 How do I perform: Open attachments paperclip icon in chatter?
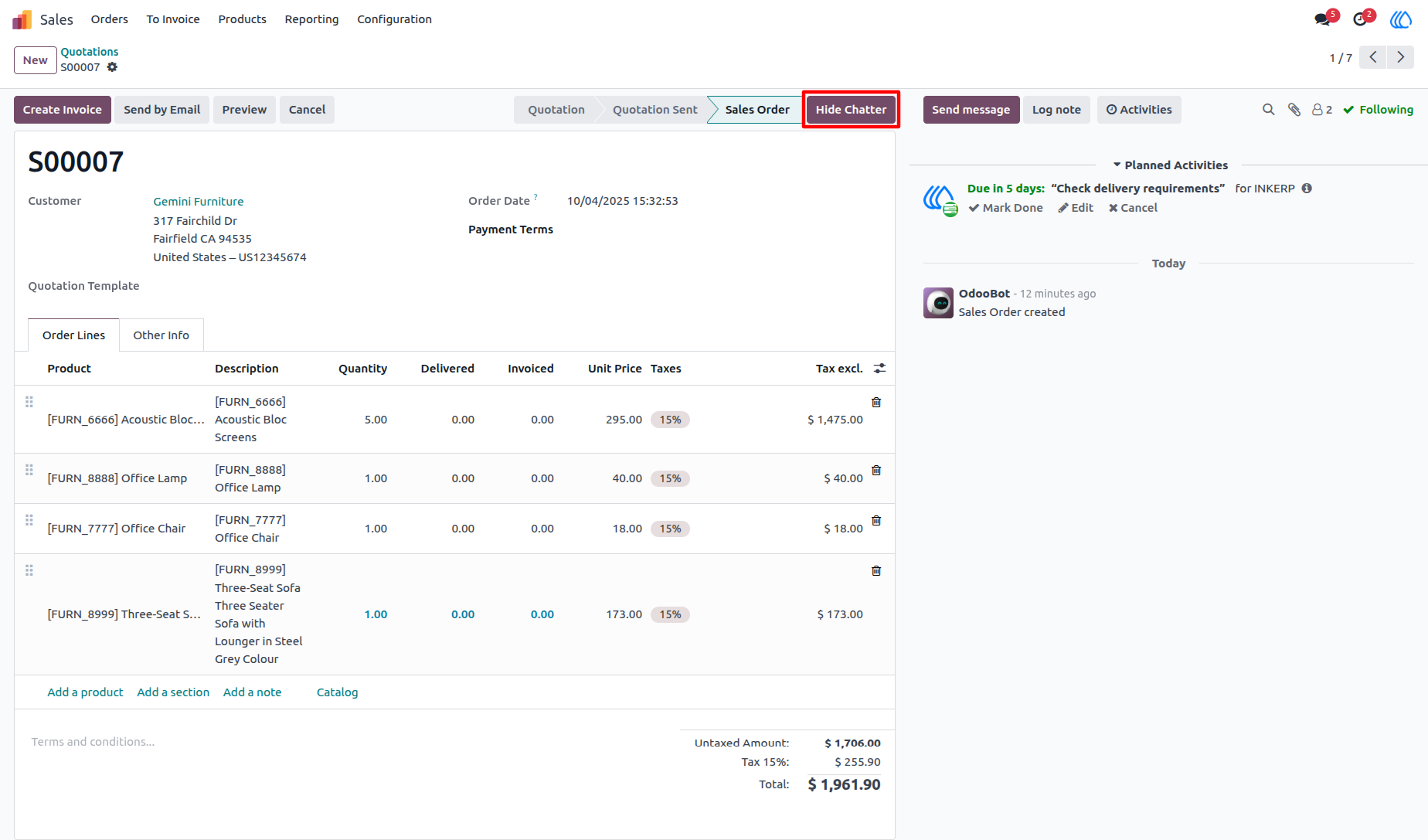click(x=1294, y=110)
